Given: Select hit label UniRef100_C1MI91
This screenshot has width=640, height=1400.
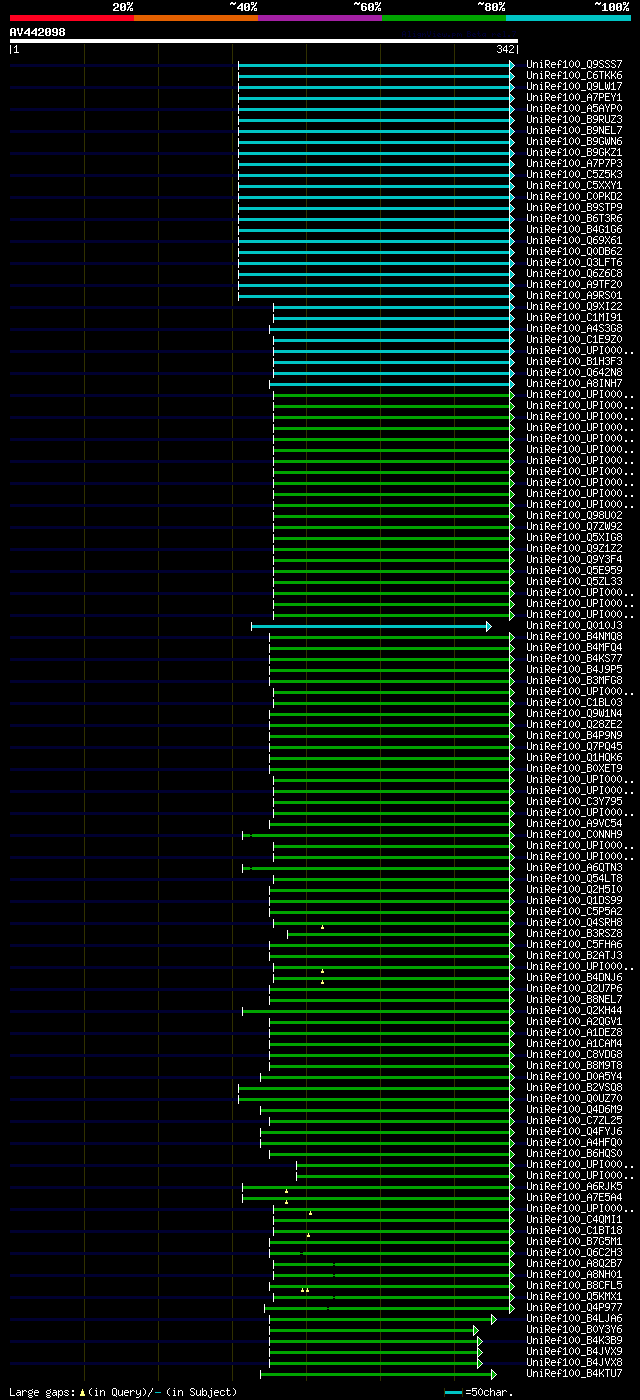Looking at the screenshot, I should 574,317.
